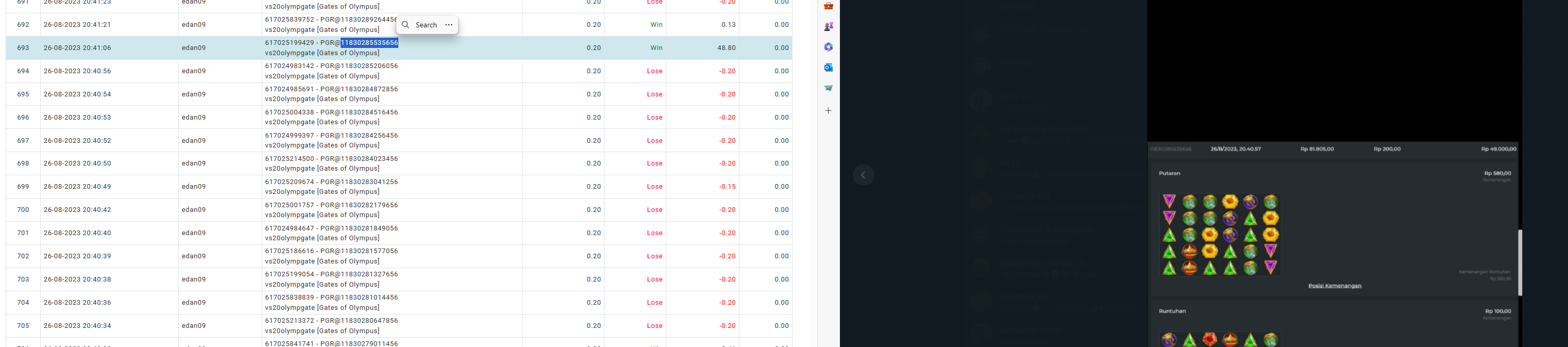Screen dimensions: 1568x347
Task: Click timestamp 26-08-2023 20:40:42
Action: pyautogui.click(x=77, y=209)
